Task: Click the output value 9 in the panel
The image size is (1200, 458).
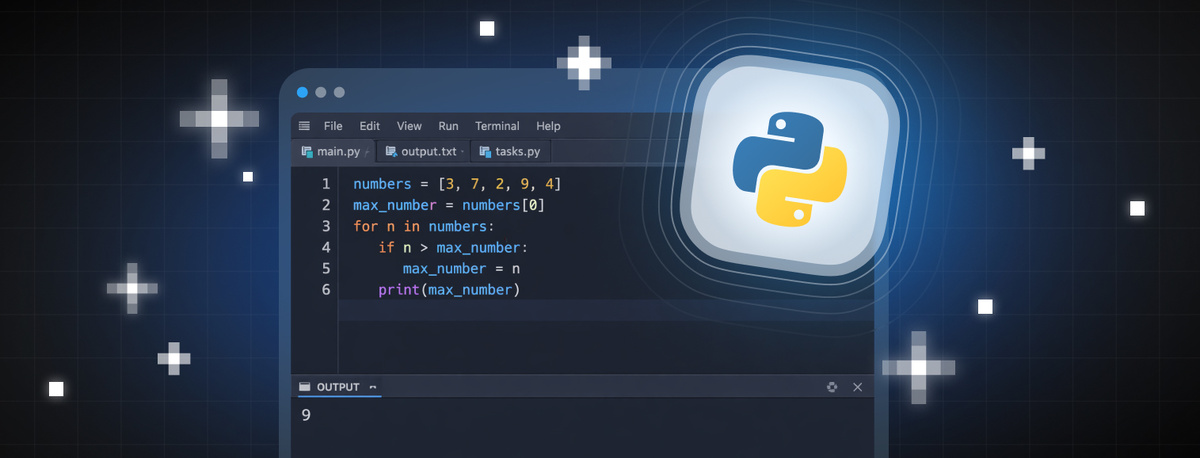Action: click(306, 415)
